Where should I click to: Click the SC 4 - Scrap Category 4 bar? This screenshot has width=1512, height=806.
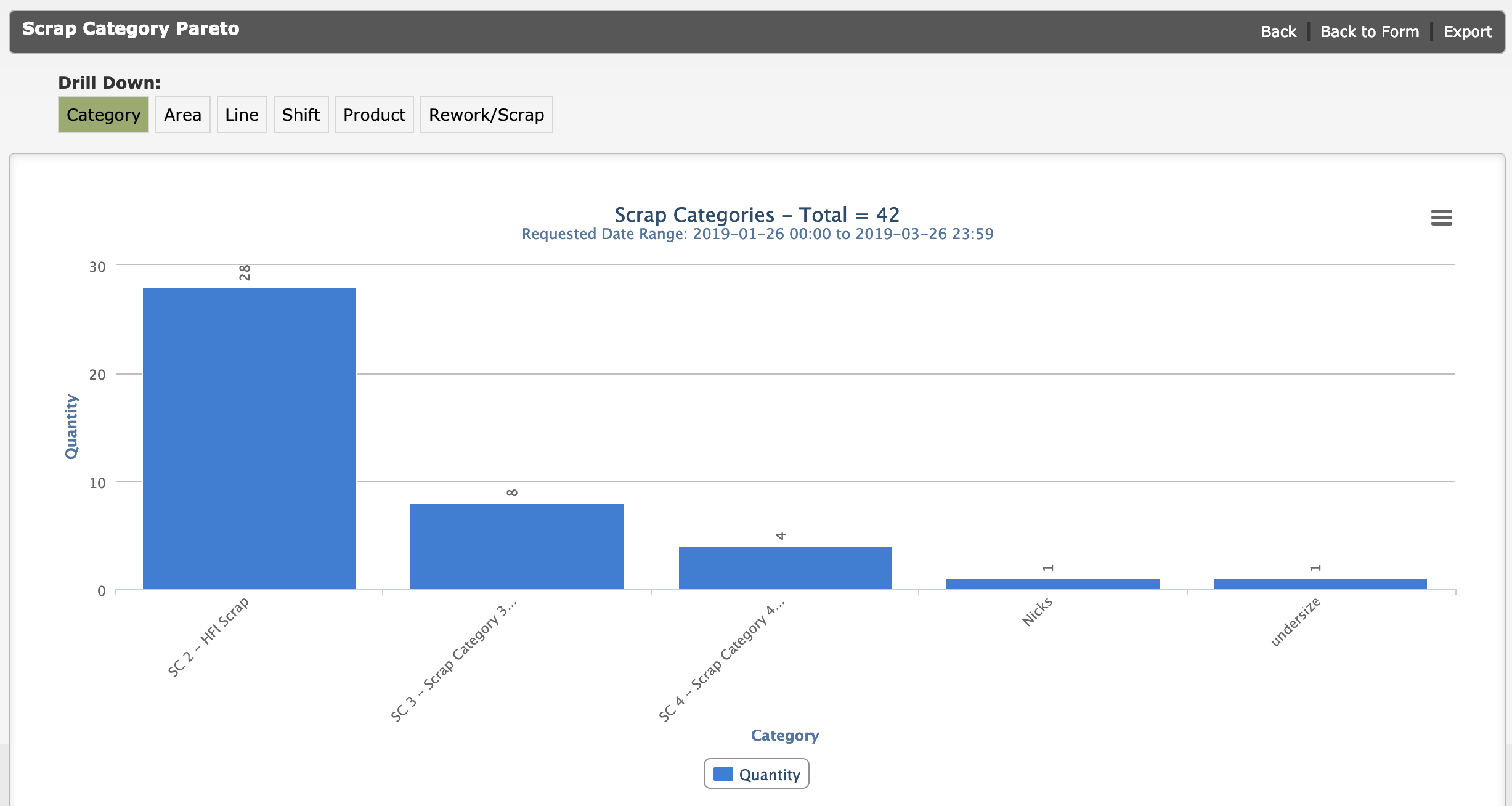[x=786, y=568]
